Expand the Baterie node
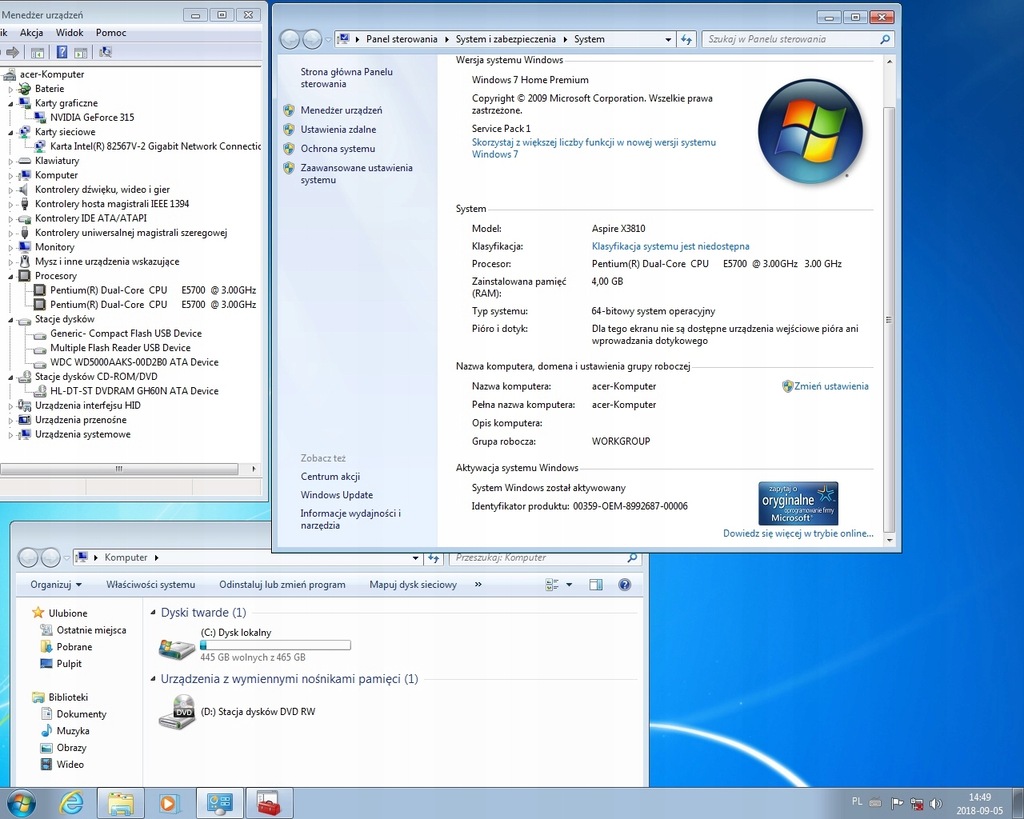The width and height of the screenshot is (1024, 819). click(x=10, y=89)
